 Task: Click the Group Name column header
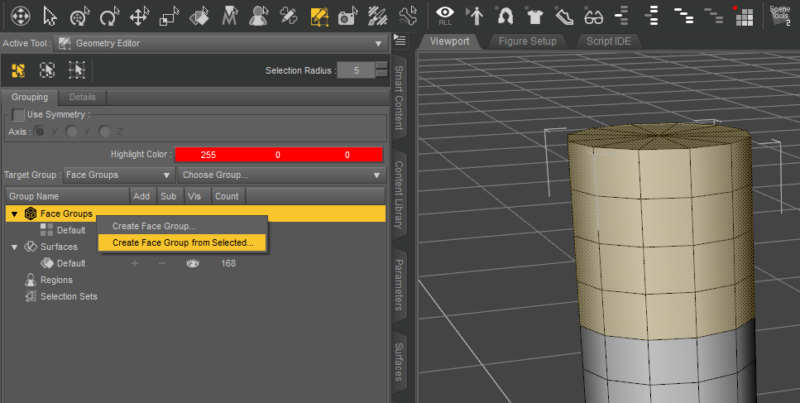click(67, 196)
